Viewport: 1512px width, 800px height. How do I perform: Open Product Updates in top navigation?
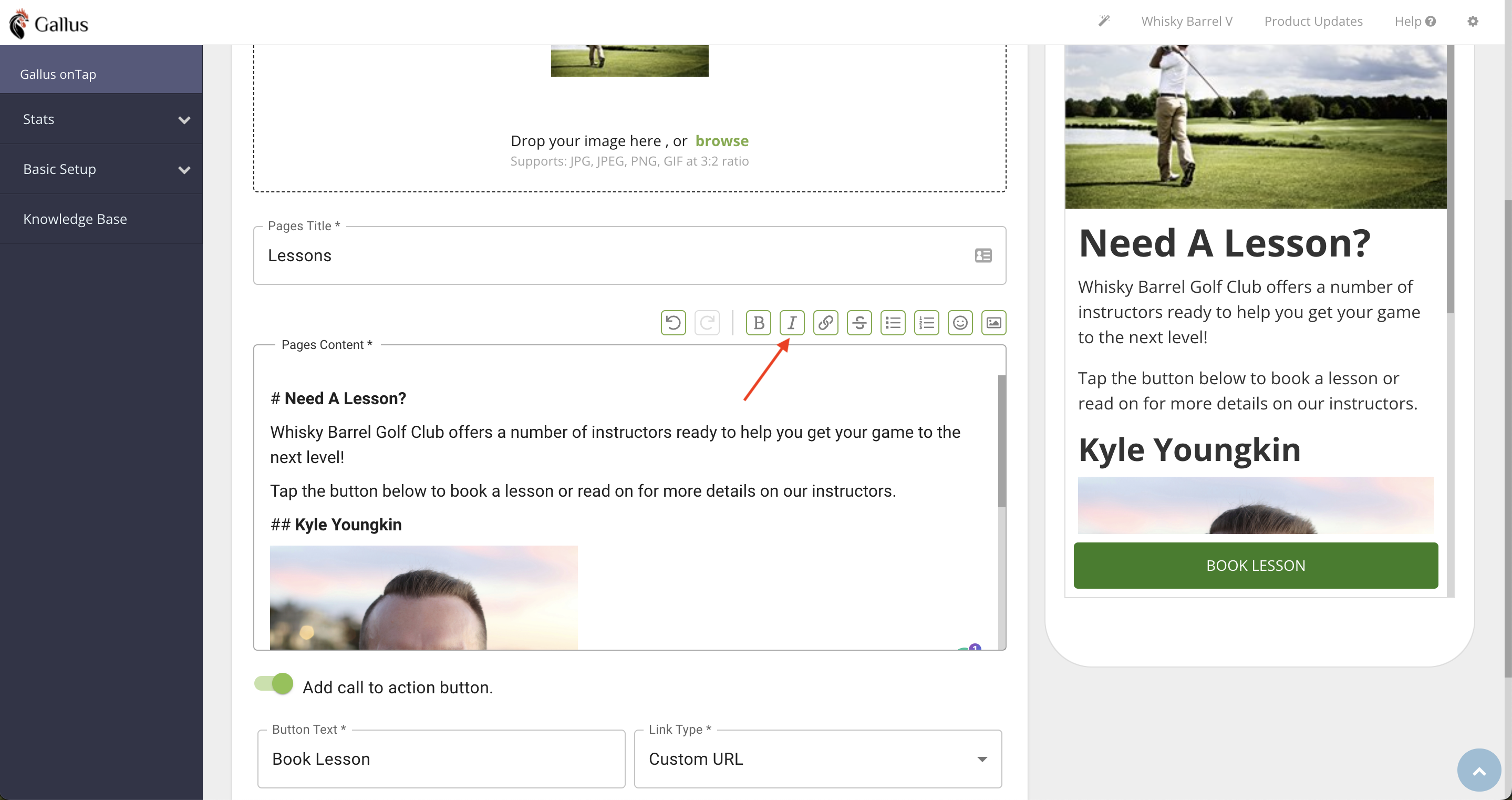1313,21
